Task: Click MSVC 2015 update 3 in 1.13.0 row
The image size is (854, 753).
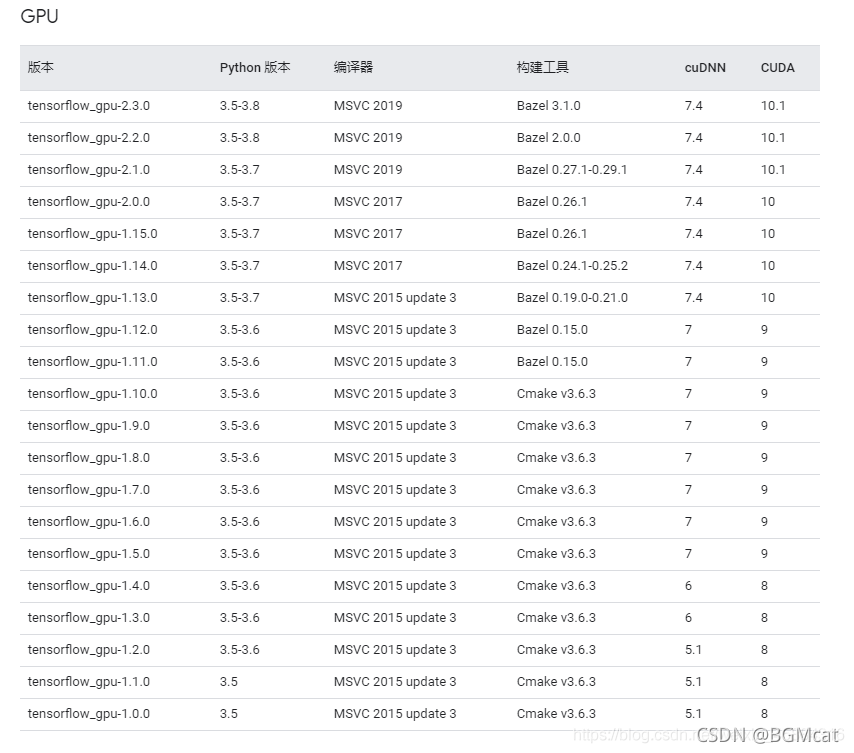Action: click(x=395, y=298)
